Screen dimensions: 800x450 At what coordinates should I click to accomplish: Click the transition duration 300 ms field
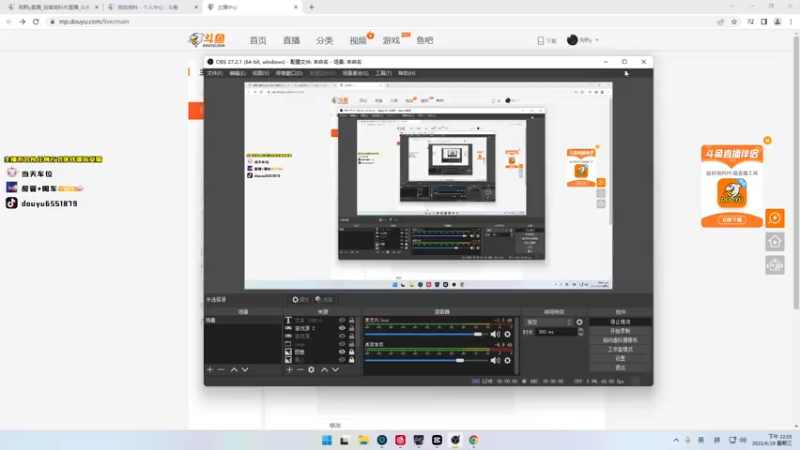pos(556,332)
